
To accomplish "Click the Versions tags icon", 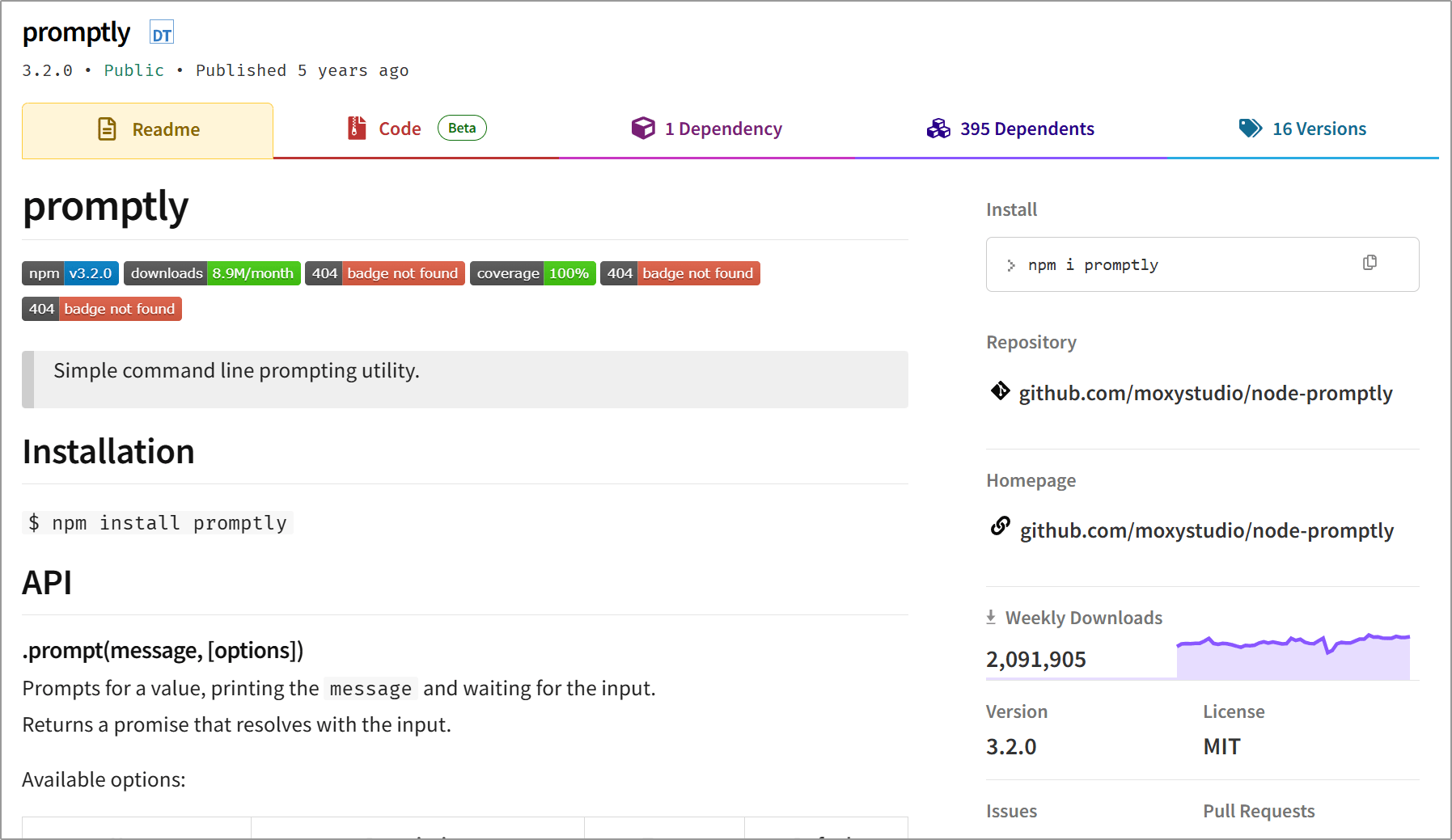I will (x=1251, y=129).
